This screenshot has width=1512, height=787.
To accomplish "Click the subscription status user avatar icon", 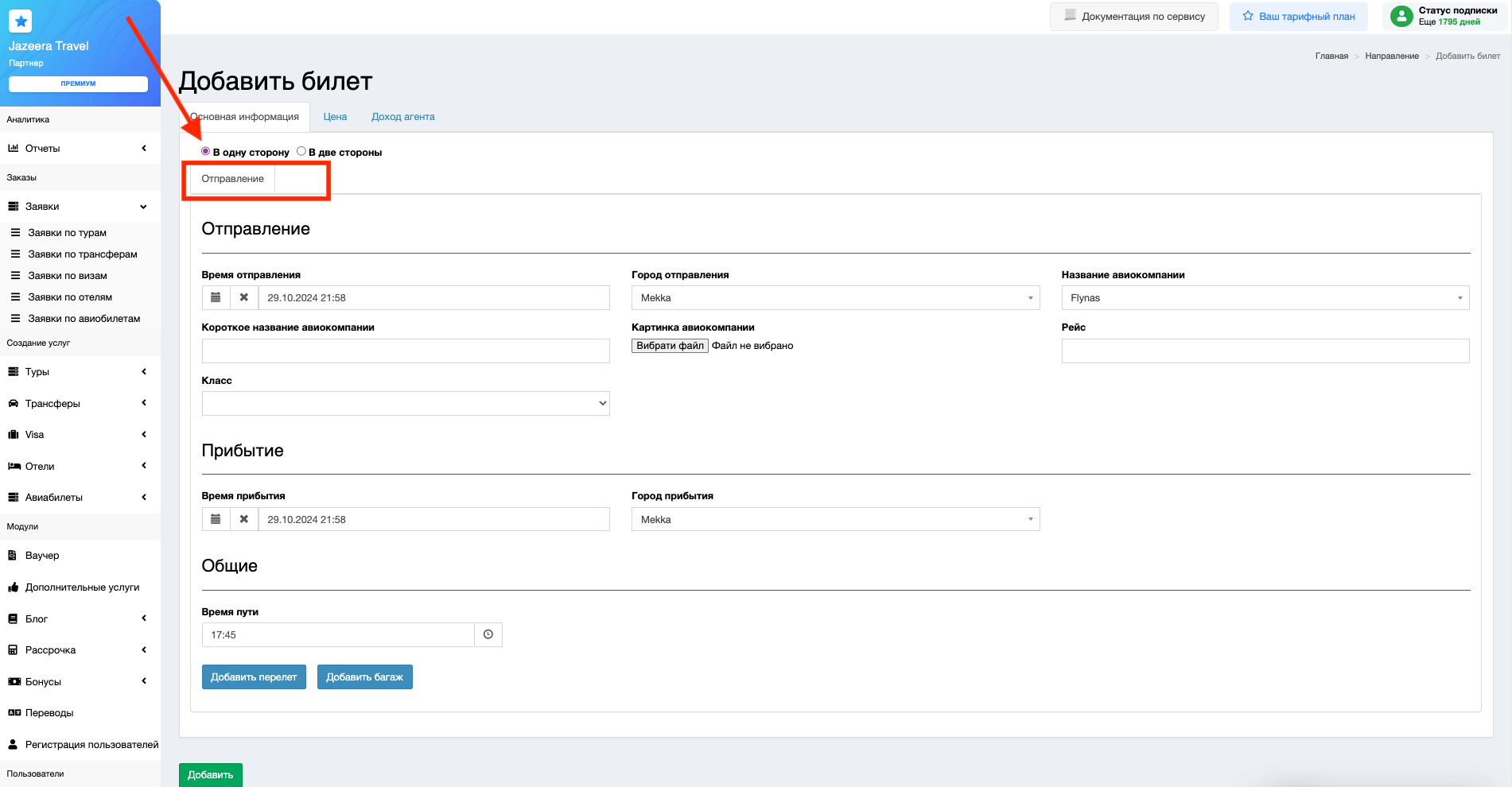I will (x=1401, y=16).
